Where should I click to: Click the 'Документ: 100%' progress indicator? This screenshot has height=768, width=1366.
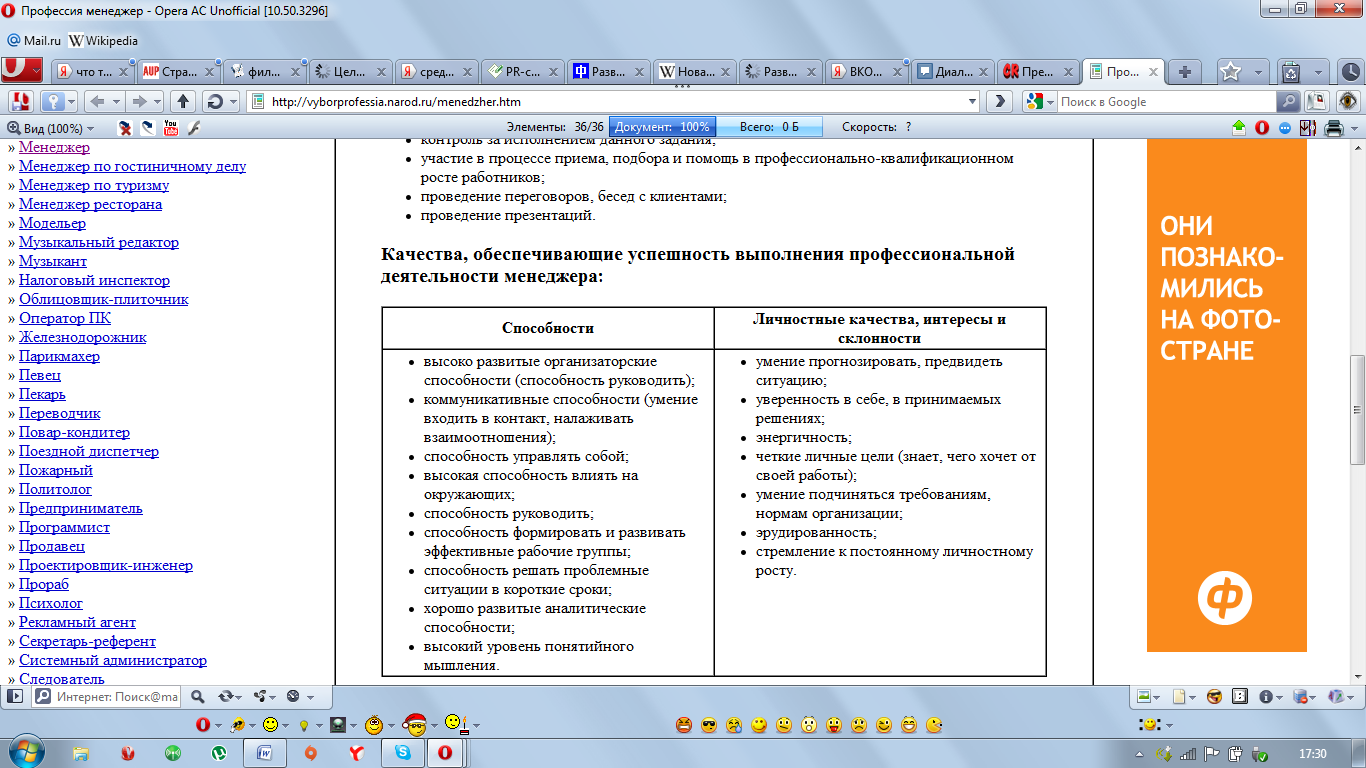pos(662,127)
